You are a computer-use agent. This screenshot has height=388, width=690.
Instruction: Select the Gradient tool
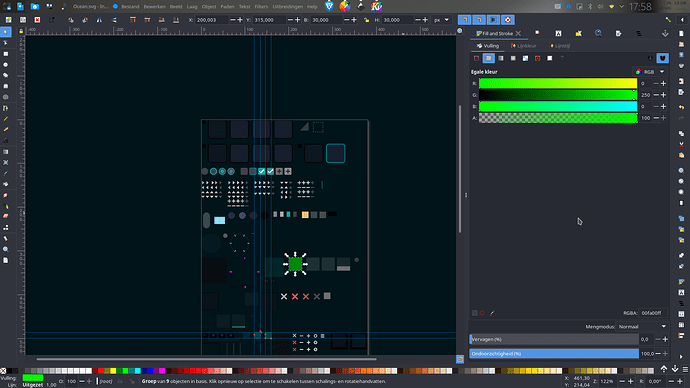click(5, 152)
